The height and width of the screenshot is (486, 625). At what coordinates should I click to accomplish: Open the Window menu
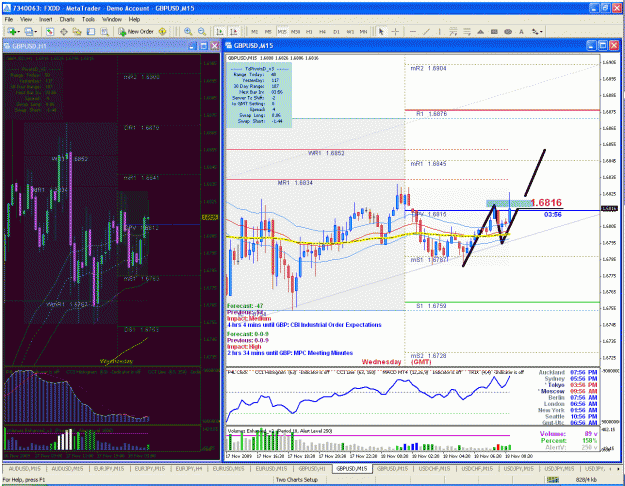(x=112, y=19)
